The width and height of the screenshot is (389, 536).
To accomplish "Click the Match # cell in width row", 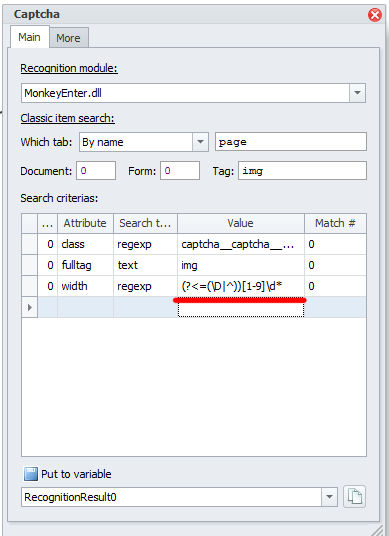I will (335, 286).
